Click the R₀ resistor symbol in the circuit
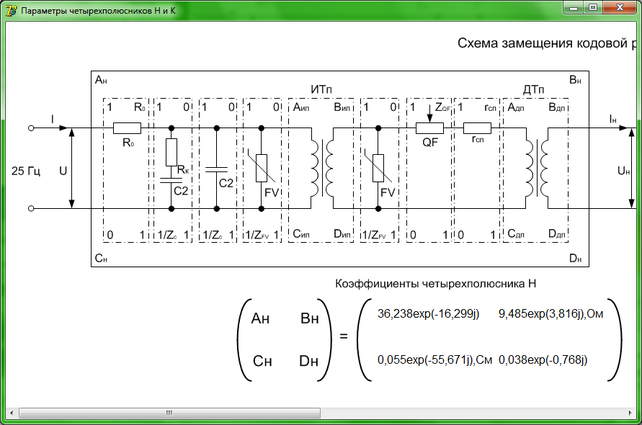Image resolution: width=642 pixels, height=425 pixels. point(127,128)
